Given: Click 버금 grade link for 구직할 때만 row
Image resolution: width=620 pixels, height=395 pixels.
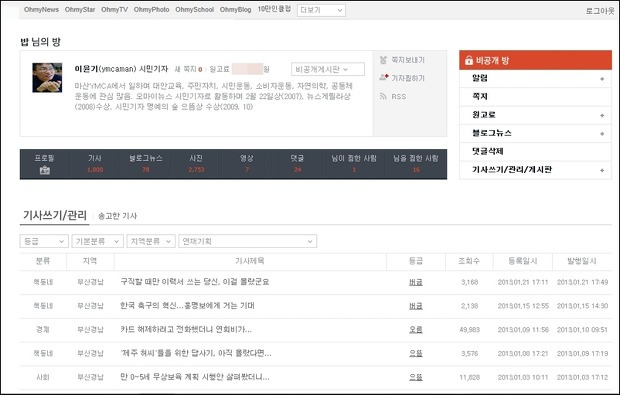Looking at the screenshot, I should pyautogui.click(x=416, y=282).
